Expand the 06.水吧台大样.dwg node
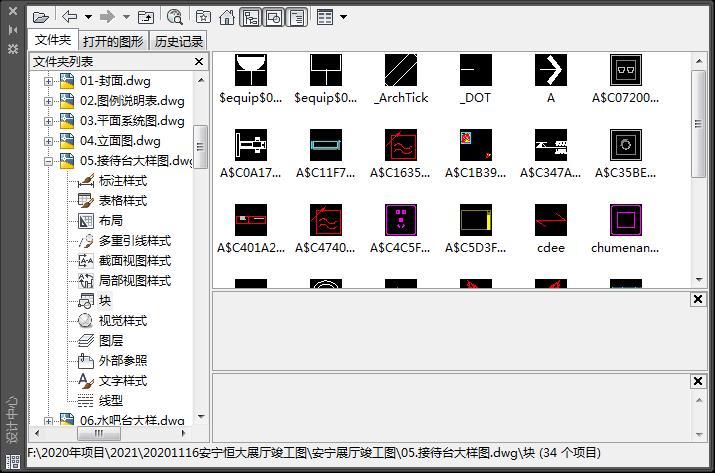Screen dimensions: 715x473 48,421
